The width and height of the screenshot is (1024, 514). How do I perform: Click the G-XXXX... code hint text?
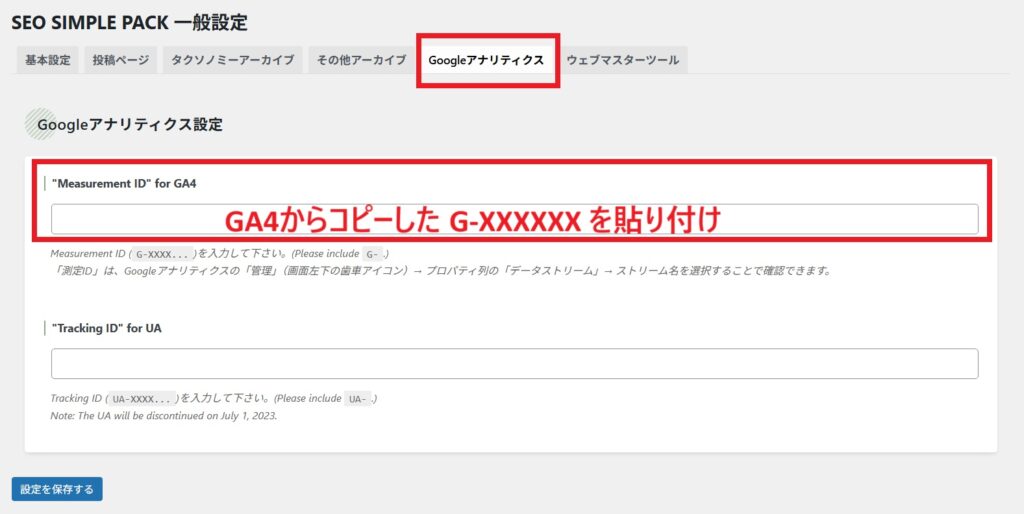click(163, 254)
